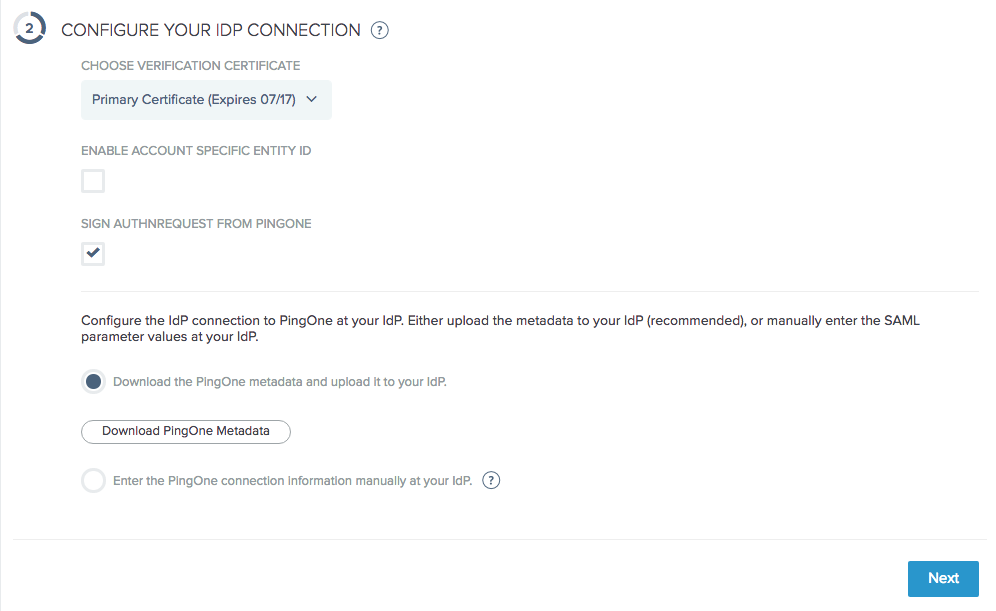Click the filled radio circle for metadata download
This screenshot has width=996, height=611.
click(93, 381)
